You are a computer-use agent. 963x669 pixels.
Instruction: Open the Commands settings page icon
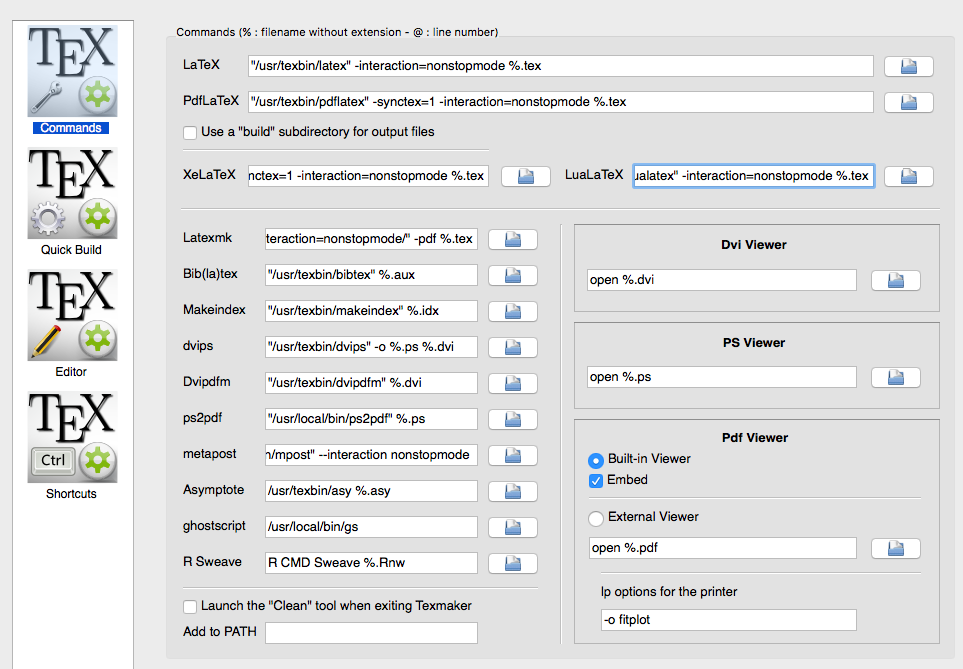[72, 71]
